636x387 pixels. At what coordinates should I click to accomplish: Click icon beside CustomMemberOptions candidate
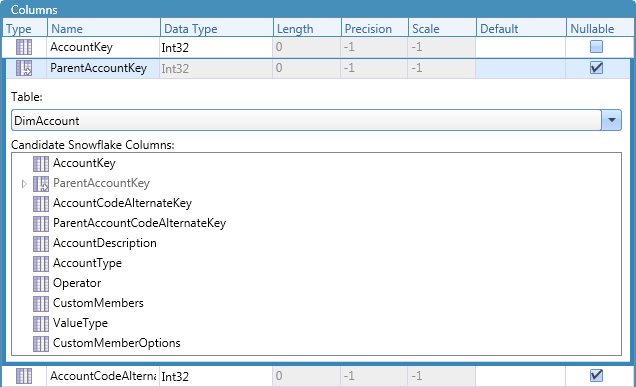click(41, 343)
